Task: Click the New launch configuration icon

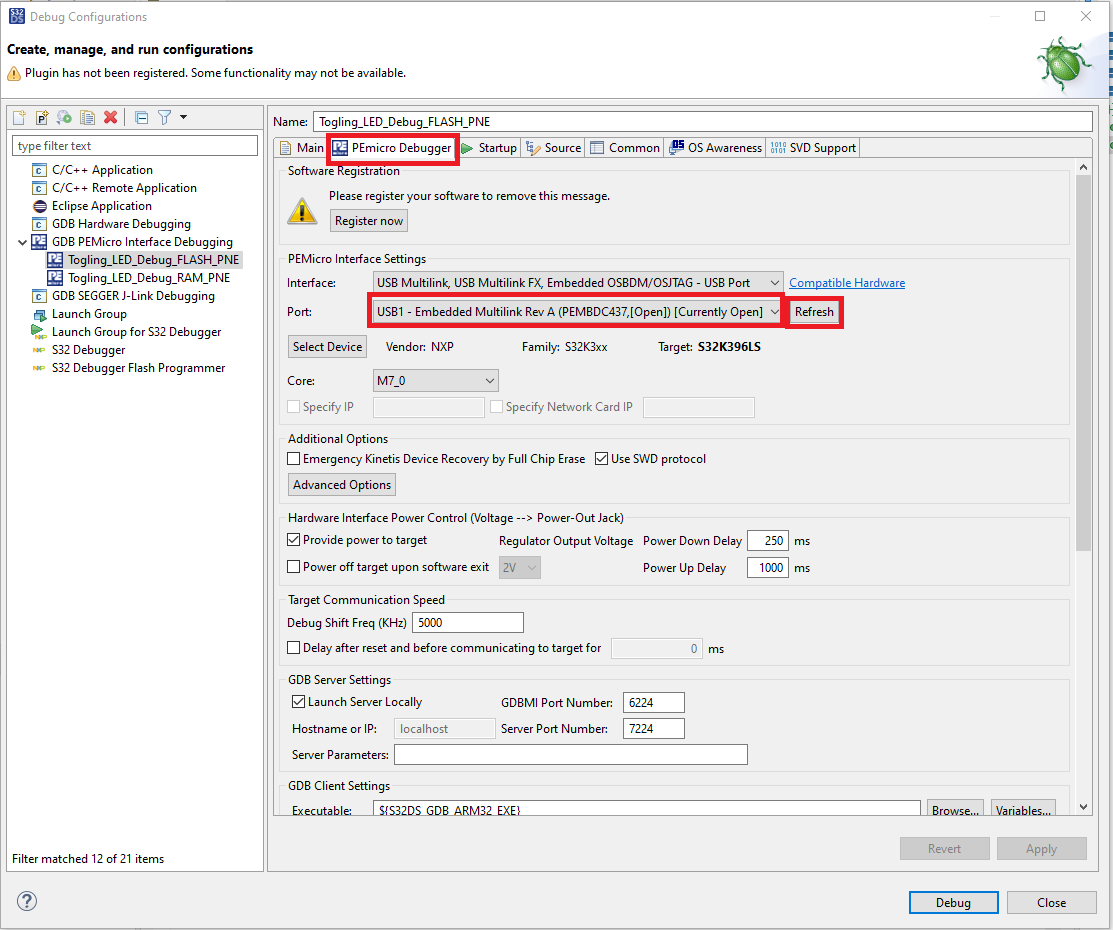Action: (x=19, y=118)
